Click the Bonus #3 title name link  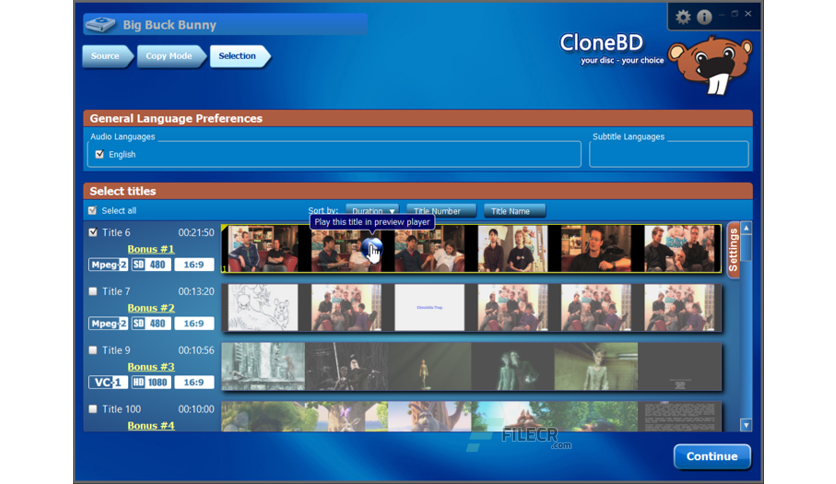click(151, 367)
